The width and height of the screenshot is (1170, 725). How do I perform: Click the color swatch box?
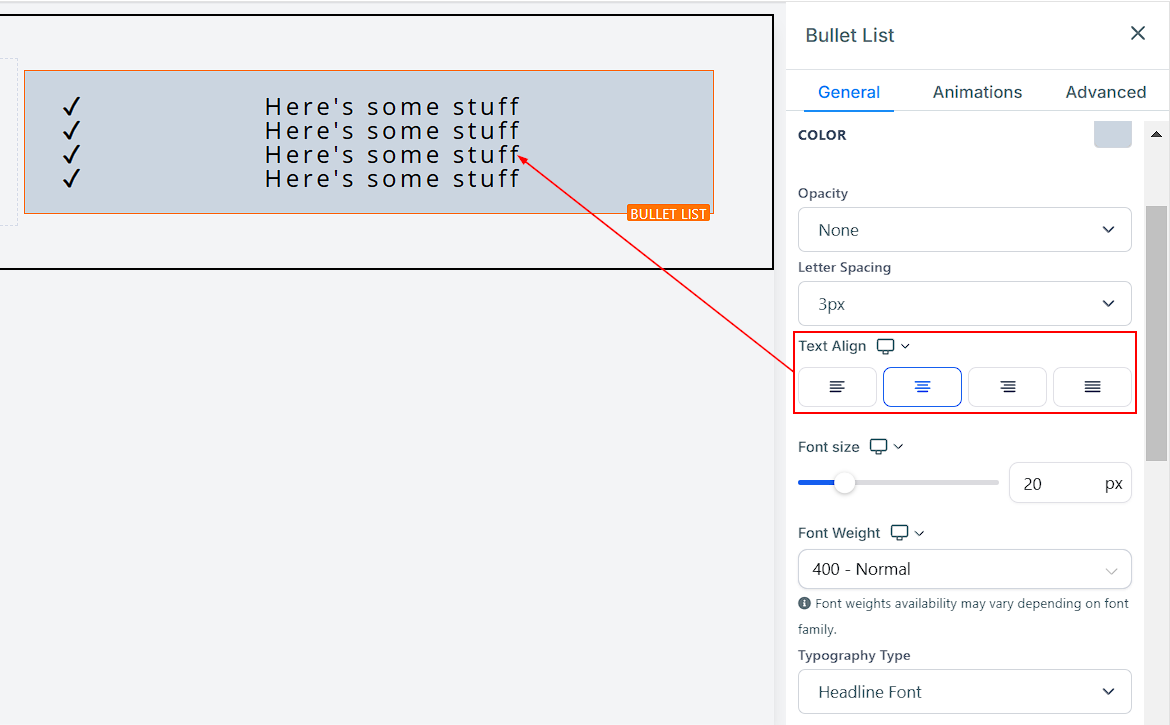pos(1112,134)
